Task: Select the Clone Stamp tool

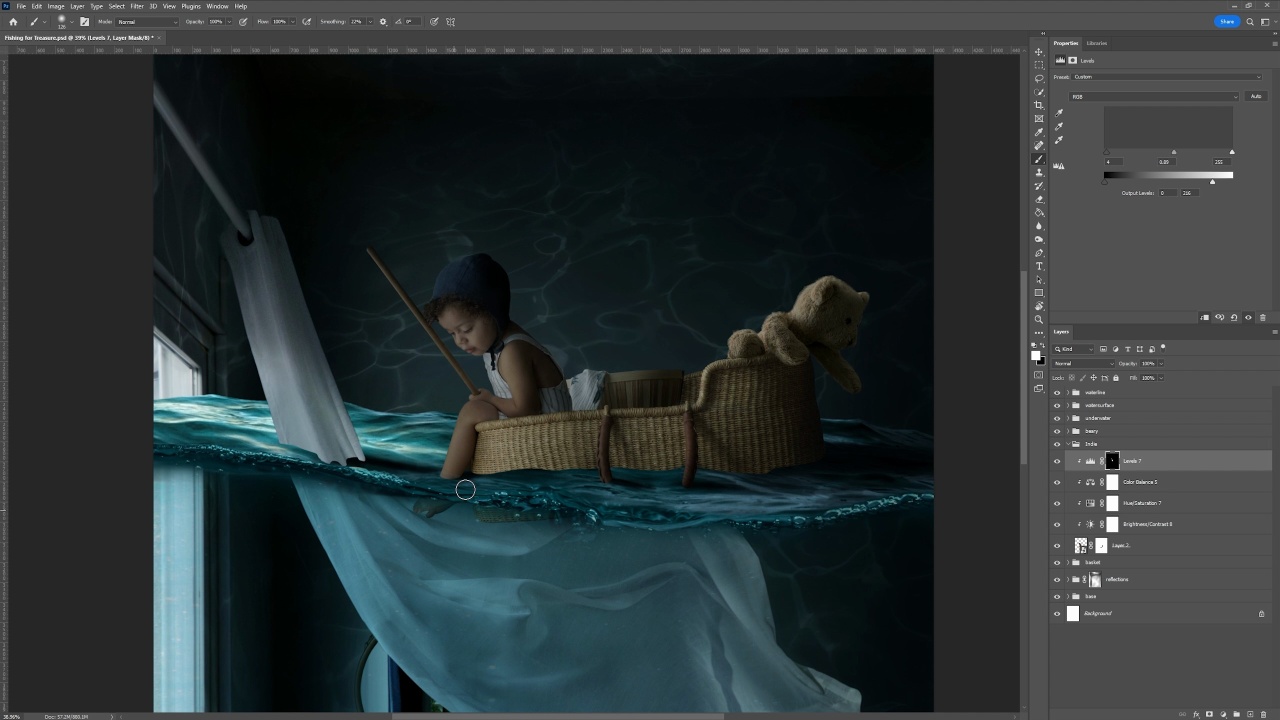Action: click(1039, 172)
